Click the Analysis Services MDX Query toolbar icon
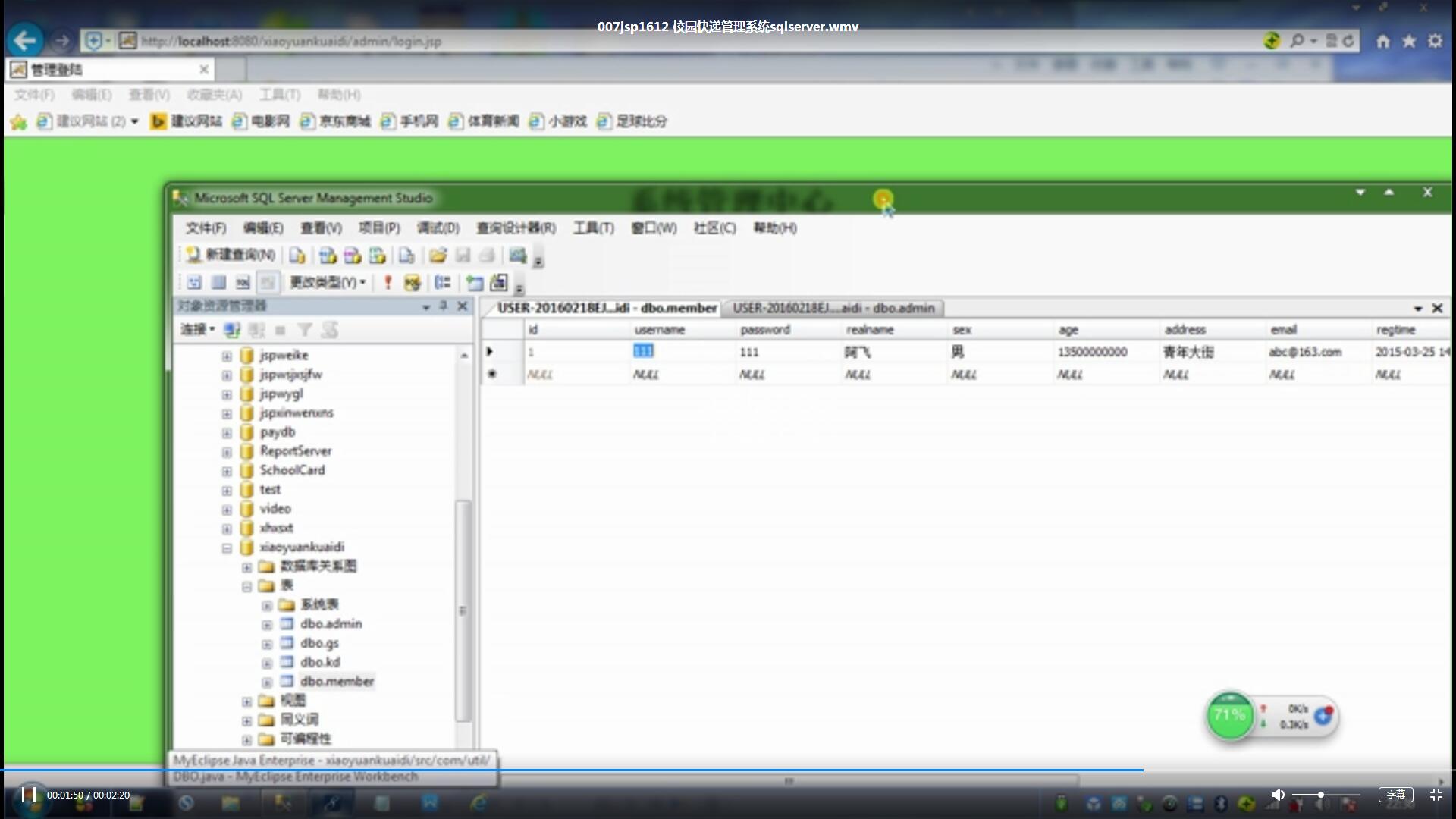This screenshot has width=1456, height=819. pyautogui.click(x=328, y=256)
